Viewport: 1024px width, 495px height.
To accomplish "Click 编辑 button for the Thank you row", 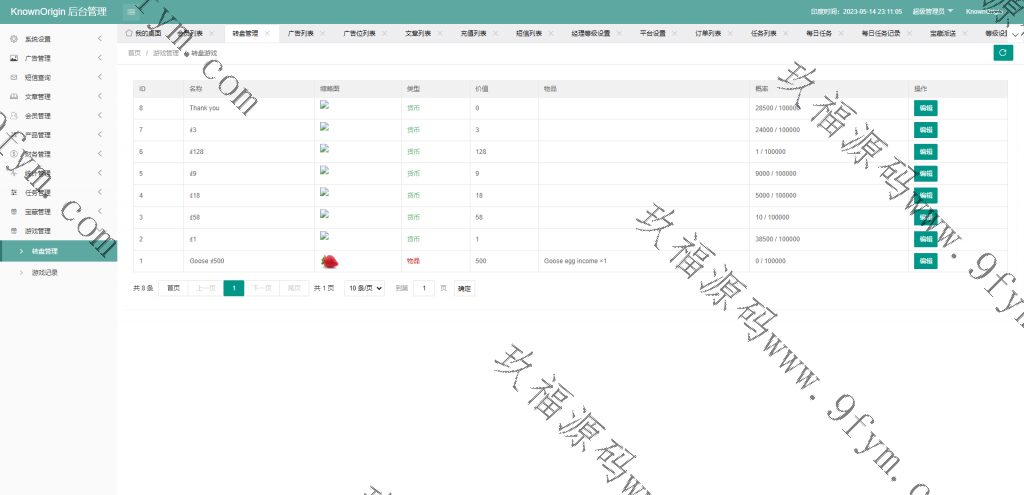I will tap(925, 108).
